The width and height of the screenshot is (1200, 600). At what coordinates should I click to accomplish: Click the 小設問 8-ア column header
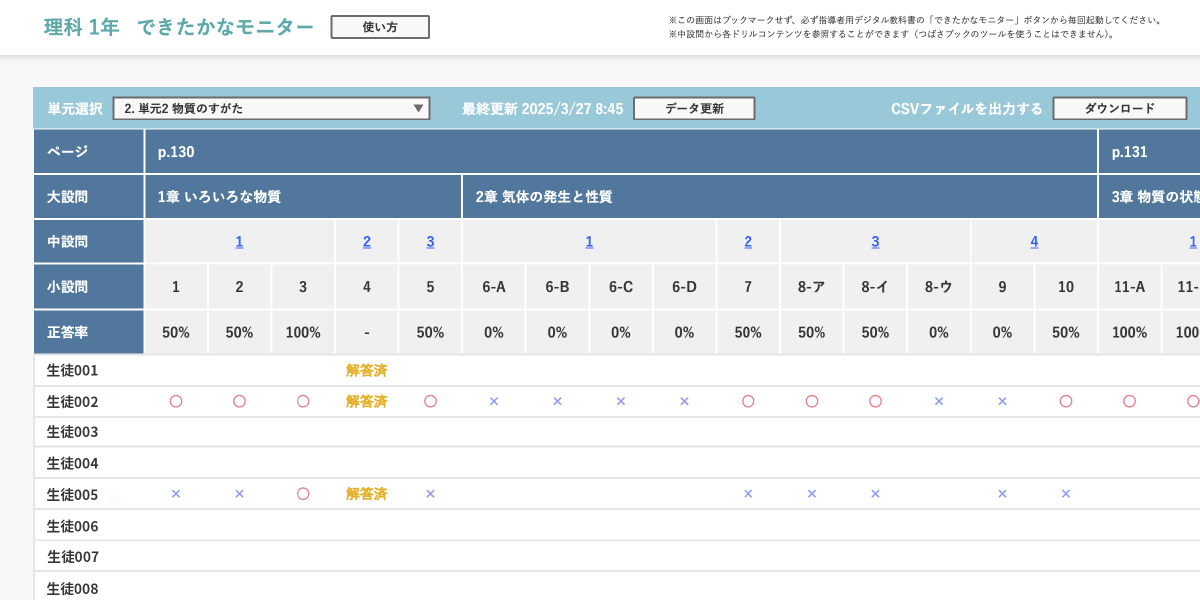(x=811, y=287)
